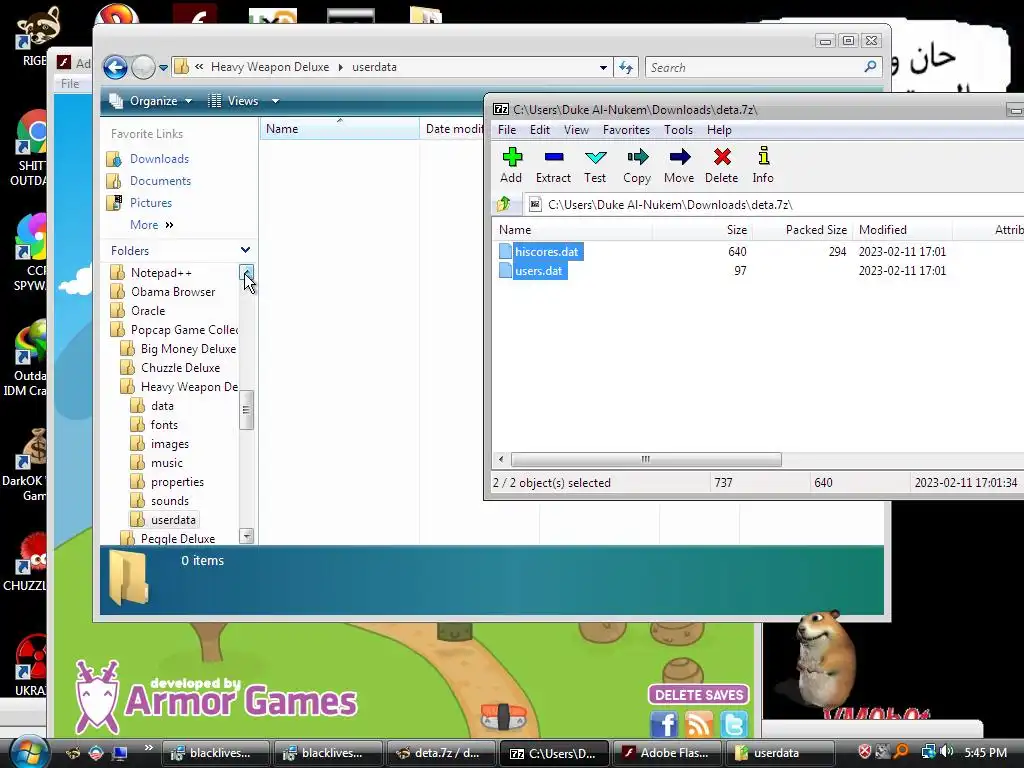The image size is (1024, 768).
Task: Select Peggle Deluxe folder in tree
Action: pos(178,539)
